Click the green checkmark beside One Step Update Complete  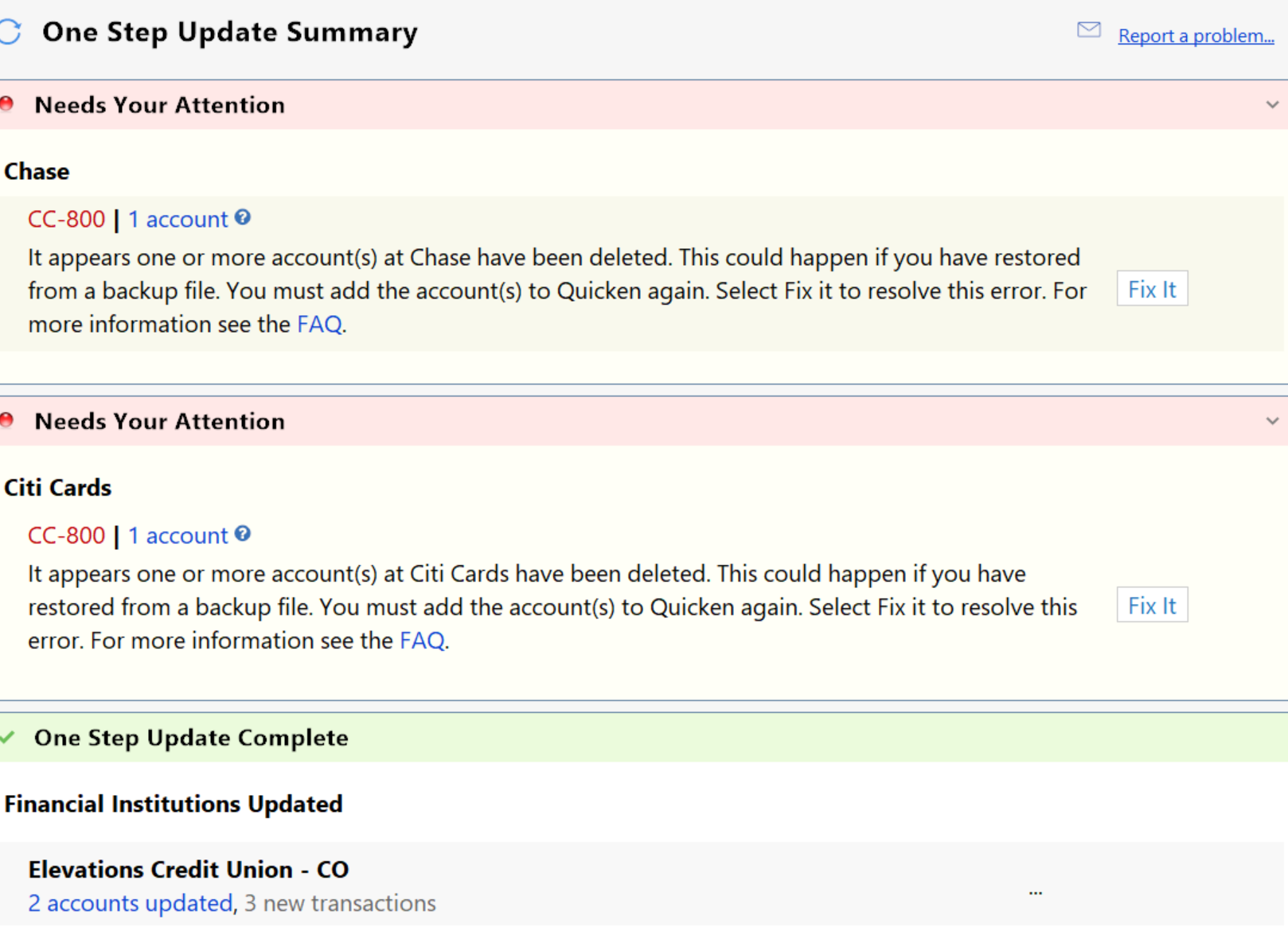(x=7, y=737)
